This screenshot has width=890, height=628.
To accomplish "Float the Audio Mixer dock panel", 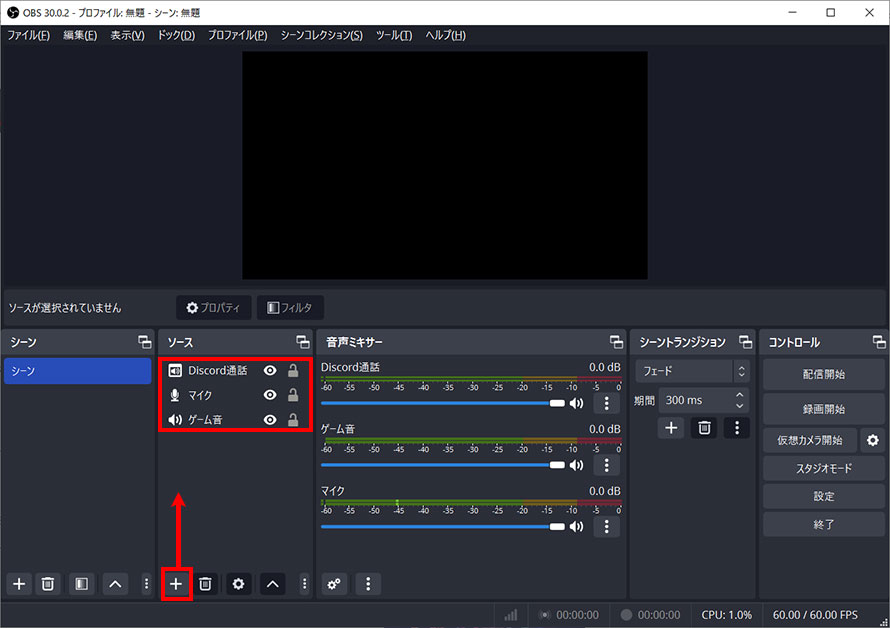I will (x=616, y=342).
